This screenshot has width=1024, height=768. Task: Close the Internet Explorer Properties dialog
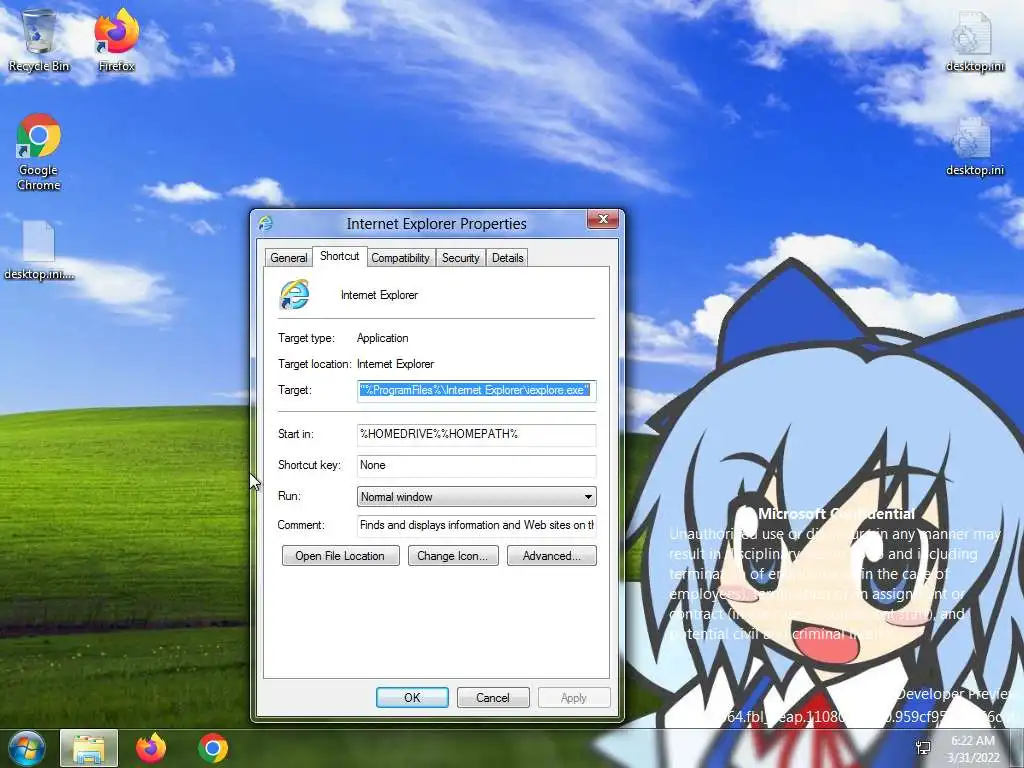[603, 219]
